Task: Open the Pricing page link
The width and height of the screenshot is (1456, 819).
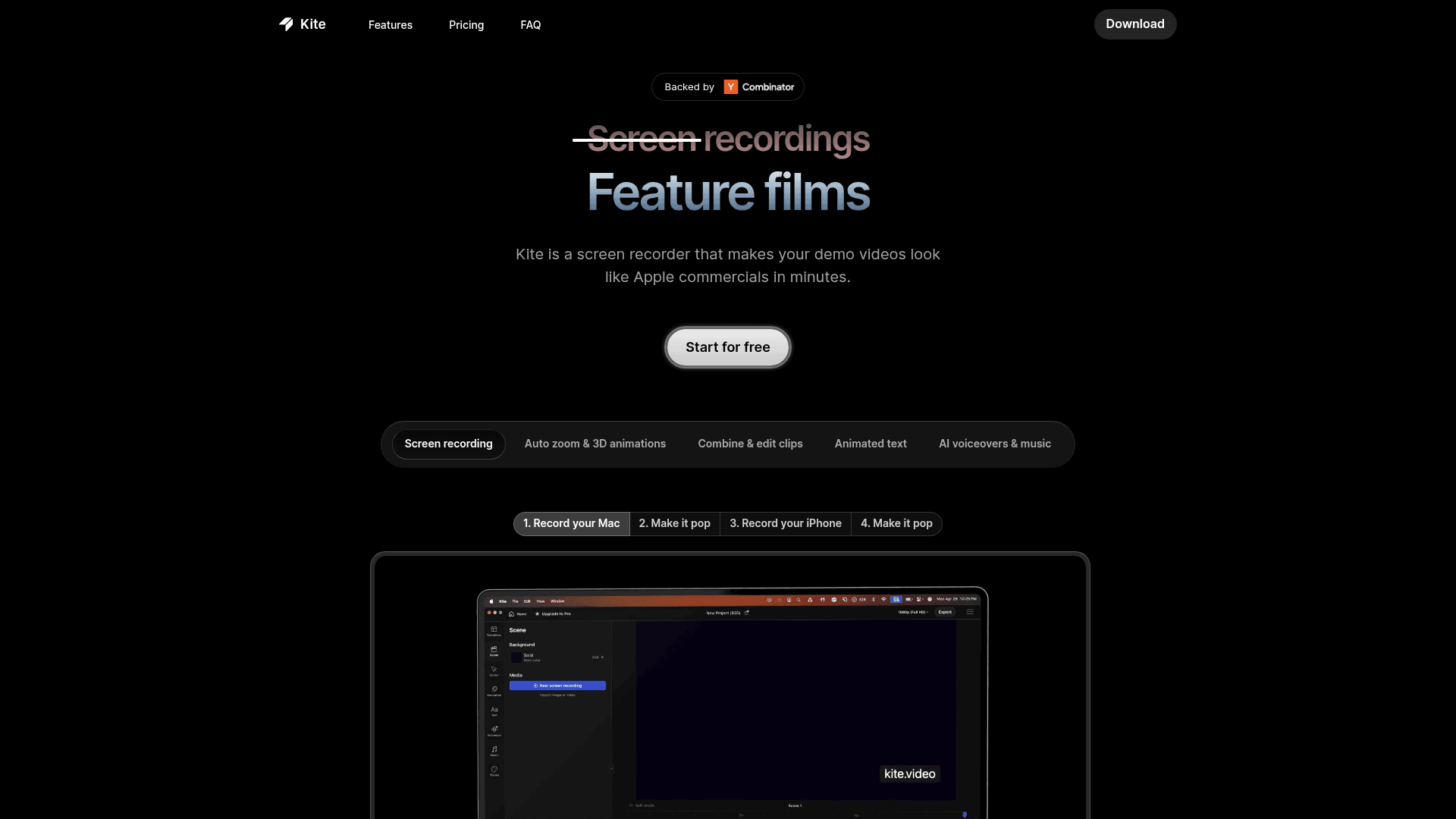Action: coord(466,25)
